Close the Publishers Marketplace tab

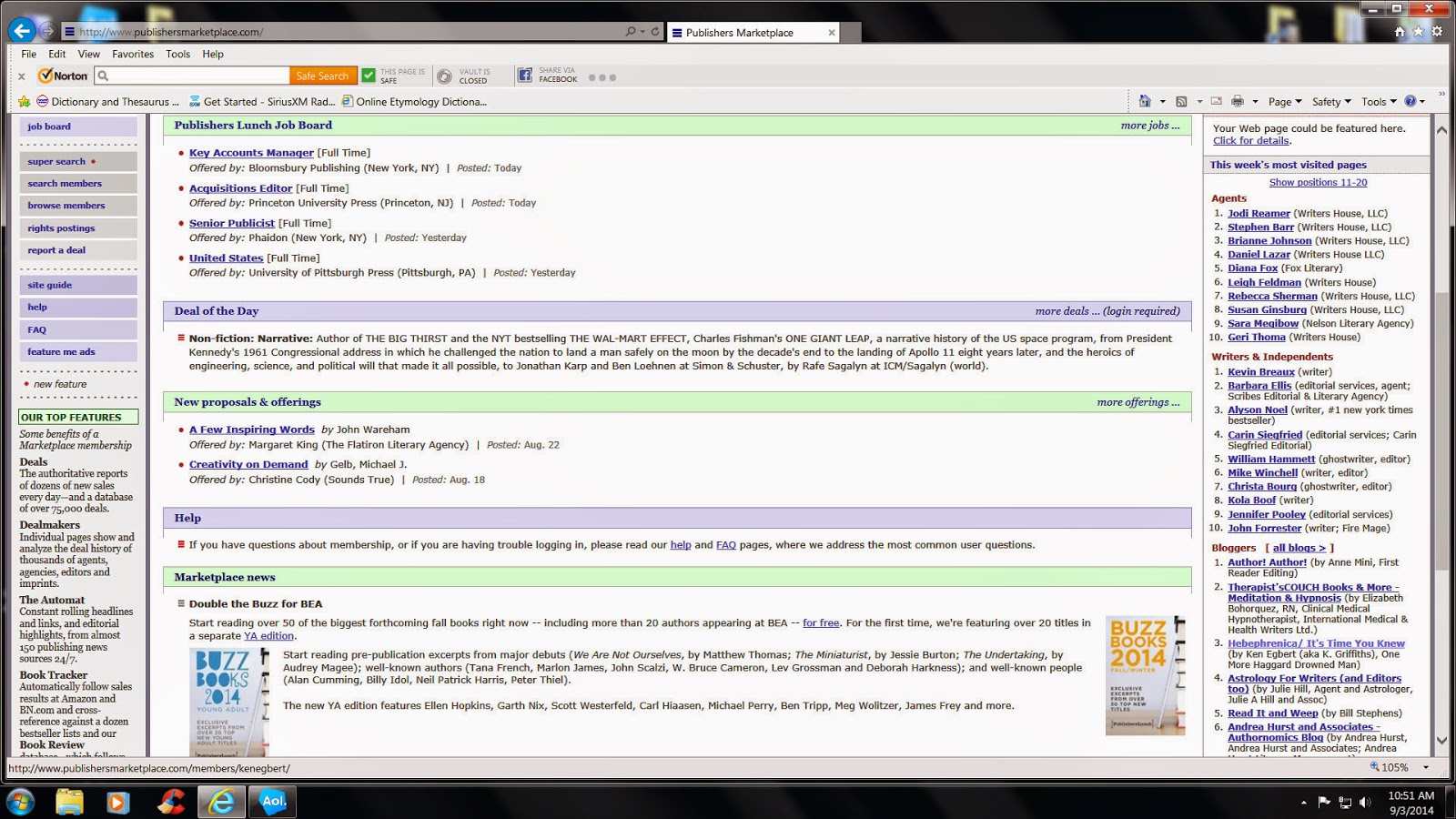[x=831, y=33]
